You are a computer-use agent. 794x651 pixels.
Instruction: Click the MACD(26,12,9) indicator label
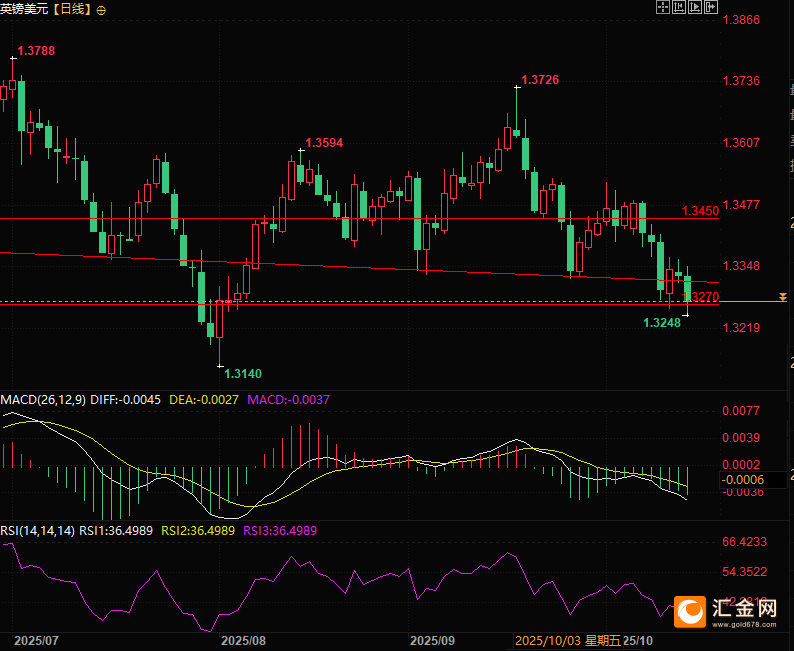coord(44,400)
